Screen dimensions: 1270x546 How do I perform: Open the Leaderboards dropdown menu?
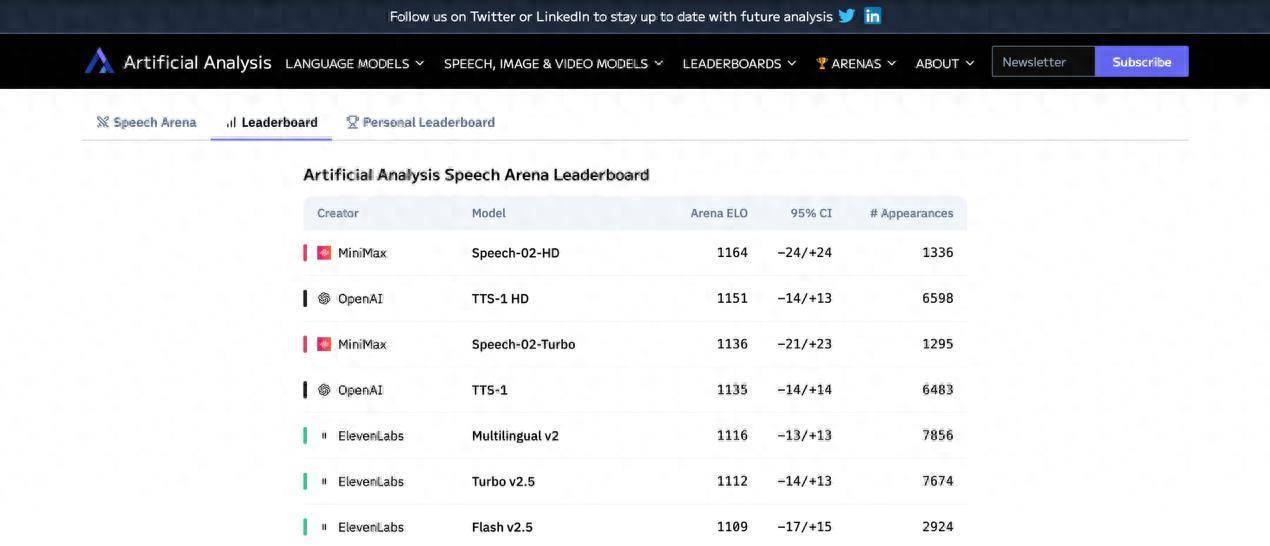740,63
